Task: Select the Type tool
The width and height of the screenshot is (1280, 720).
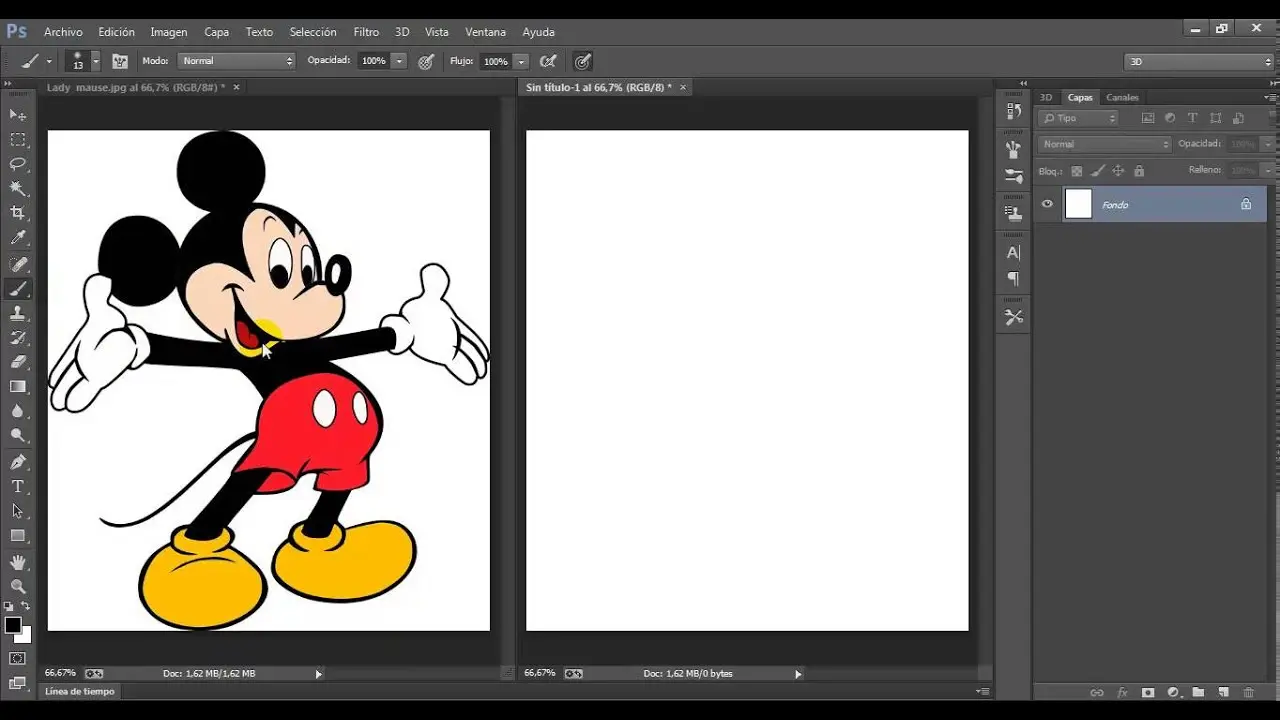Action: click(x=18, y=487)
